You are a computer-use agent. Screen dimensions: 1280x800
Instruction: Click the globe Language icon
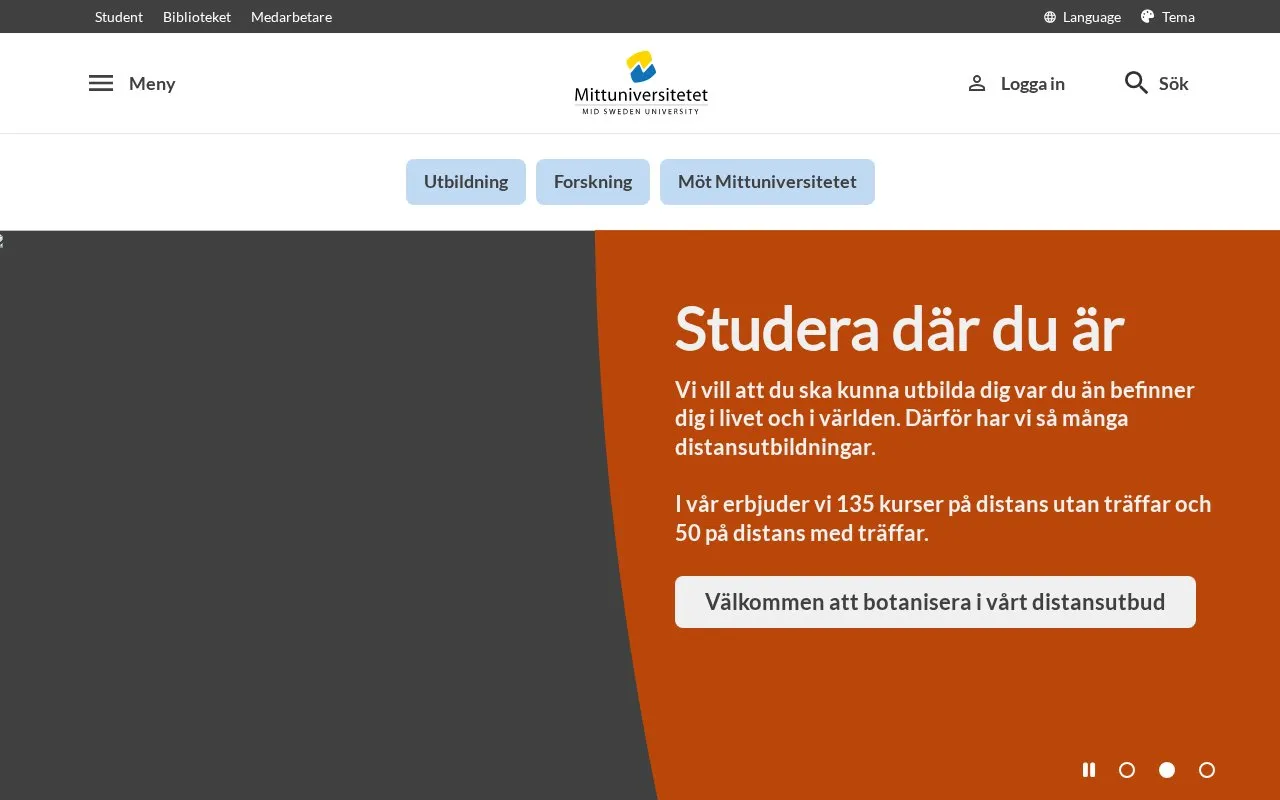1050,17
